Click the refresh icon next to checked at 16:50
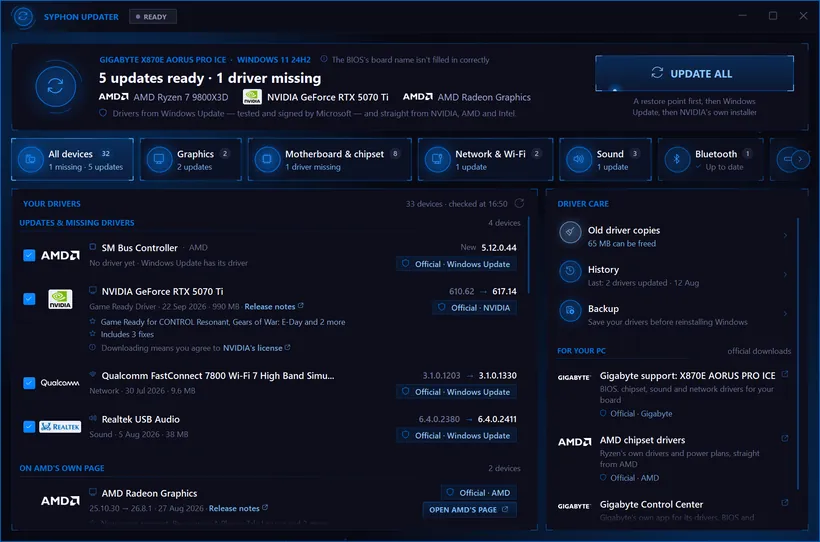Screen dimensions: 820x542 coord(519,203)
